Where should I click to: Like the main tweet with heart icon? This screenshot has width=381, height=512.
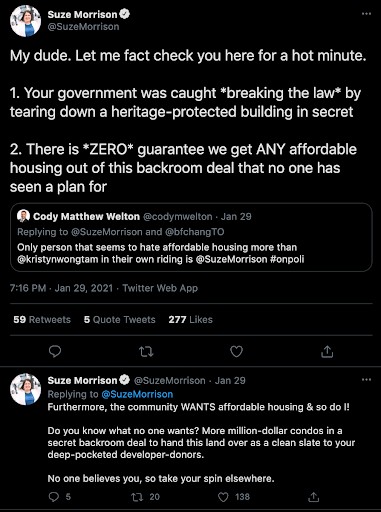236,351
